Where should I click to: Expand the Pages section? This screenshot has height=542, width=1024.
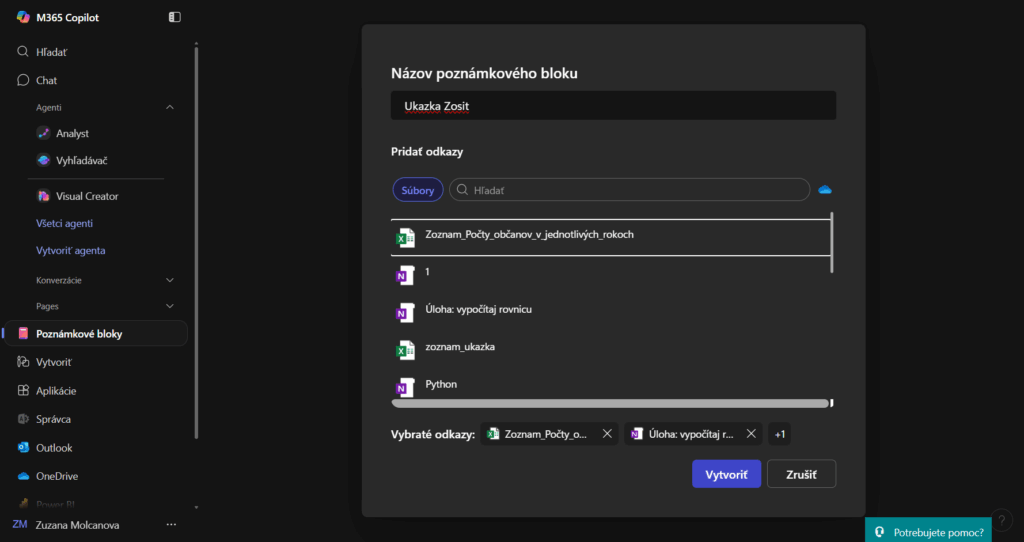coord(170,306)
